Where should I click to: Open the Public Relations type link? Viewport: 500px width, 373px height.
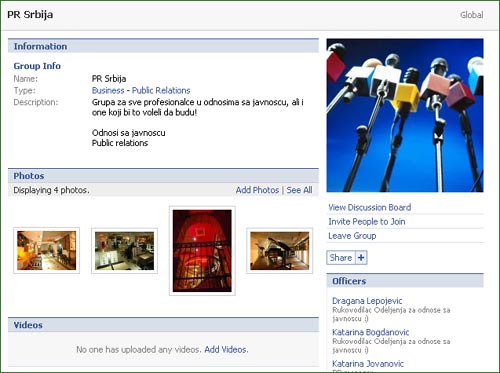pyautogui.click(x=161, y=90)
